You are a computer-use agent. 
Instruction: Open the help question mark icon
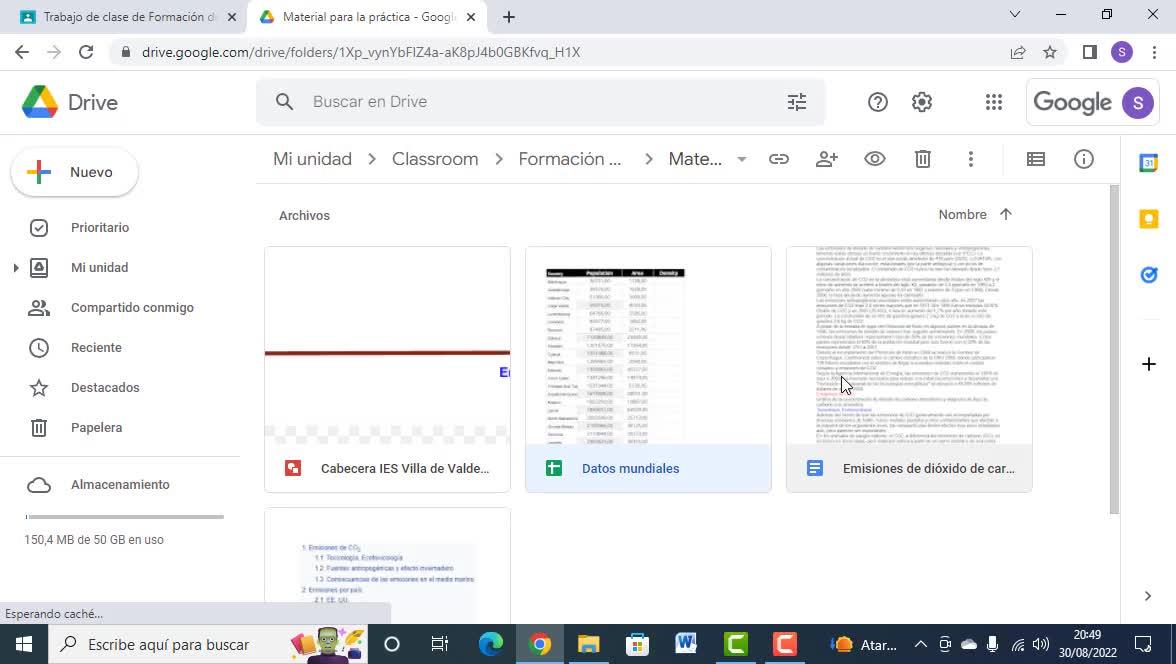point(878,102)
